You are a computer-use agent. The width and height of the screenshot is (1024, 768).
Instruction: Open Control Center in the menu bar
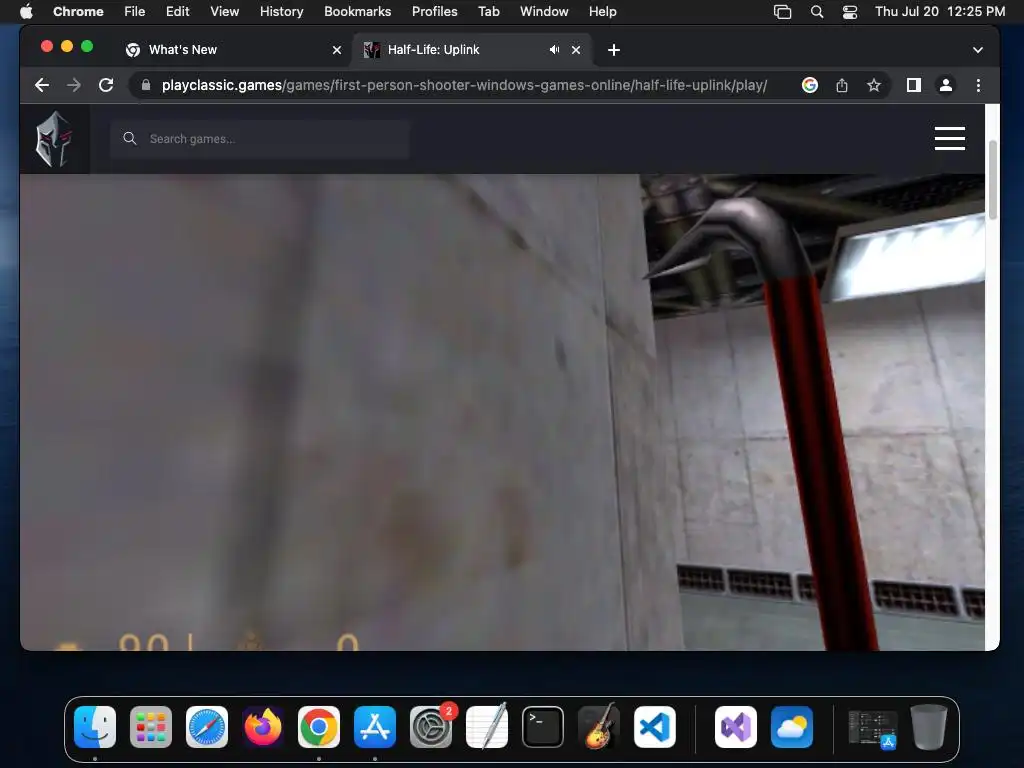850,12
